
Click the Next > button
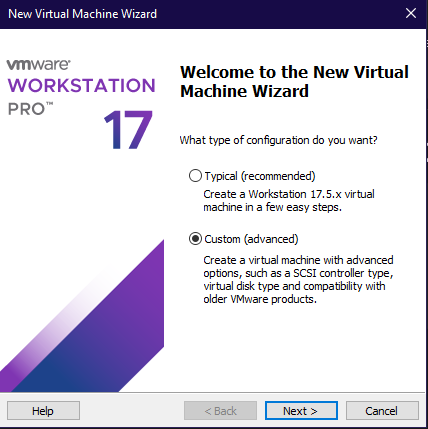pos(301,411)
